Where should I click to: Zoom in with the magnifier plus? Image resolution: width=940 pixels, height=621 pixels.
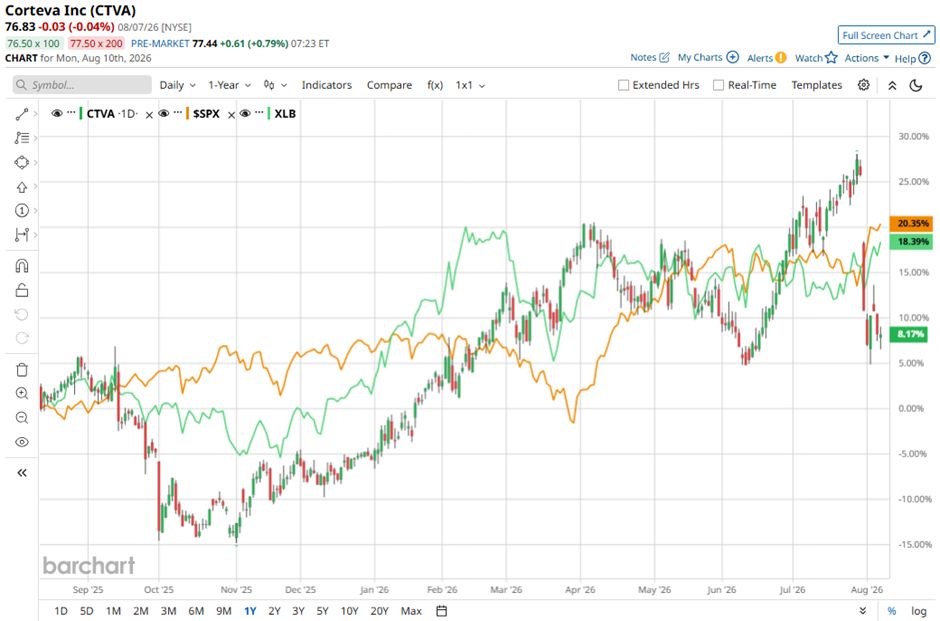(22, 393)
